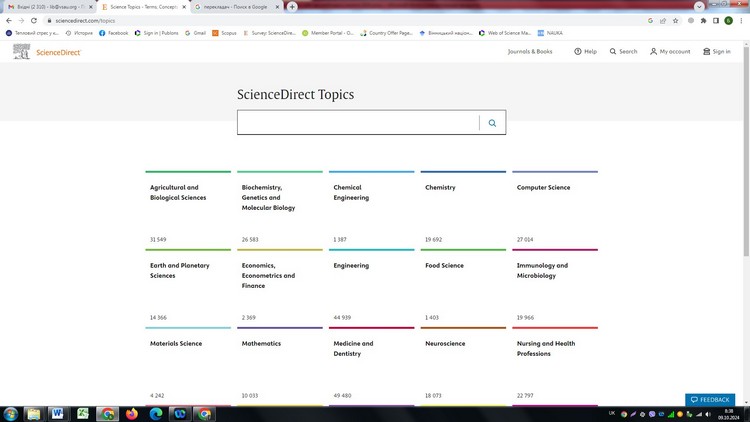Open the Scopus bookmark
This screenshot has height=422, width=750.
tap(224, 33)
